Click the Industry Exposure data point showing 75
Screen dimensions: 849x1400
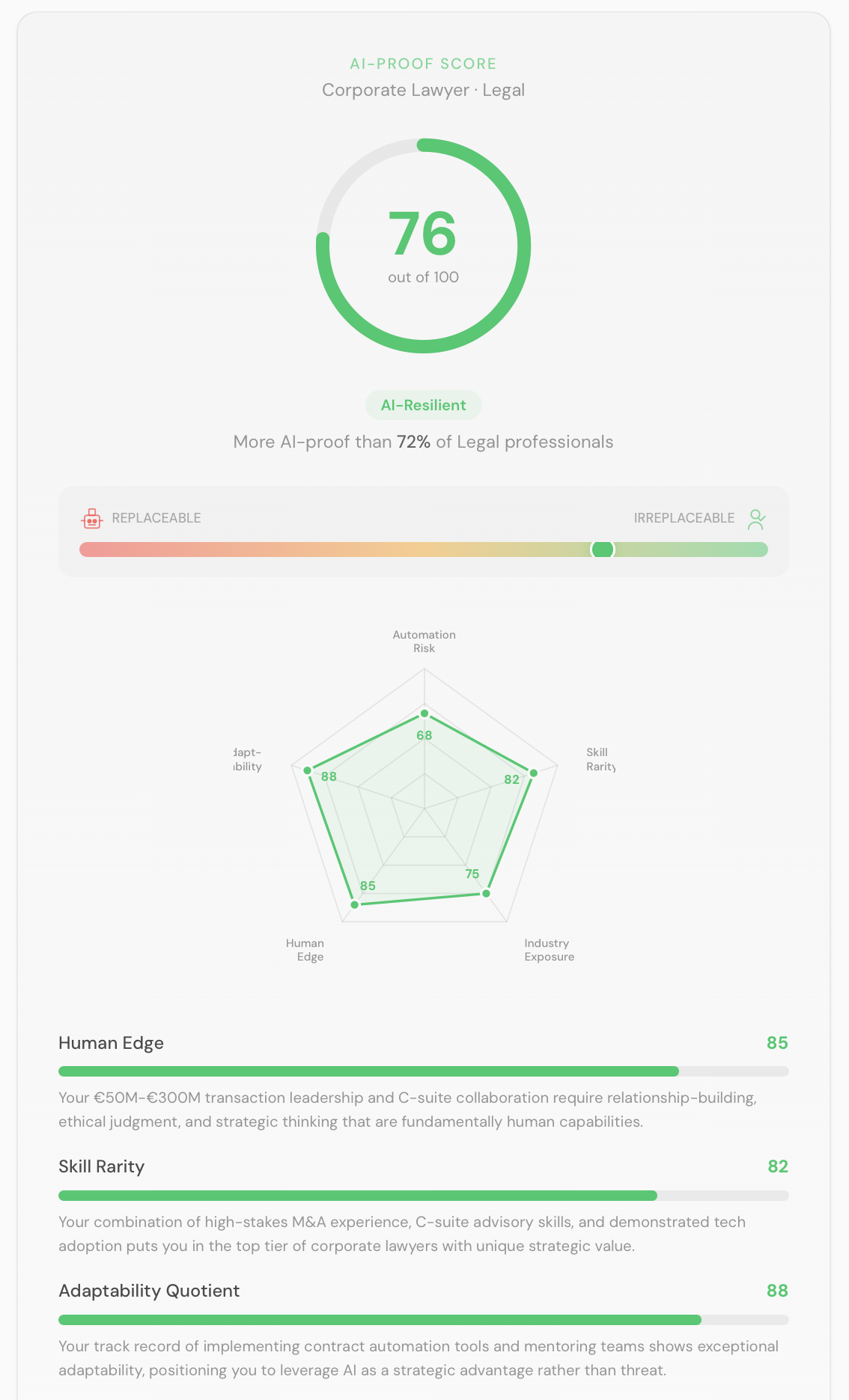(485, 892)
